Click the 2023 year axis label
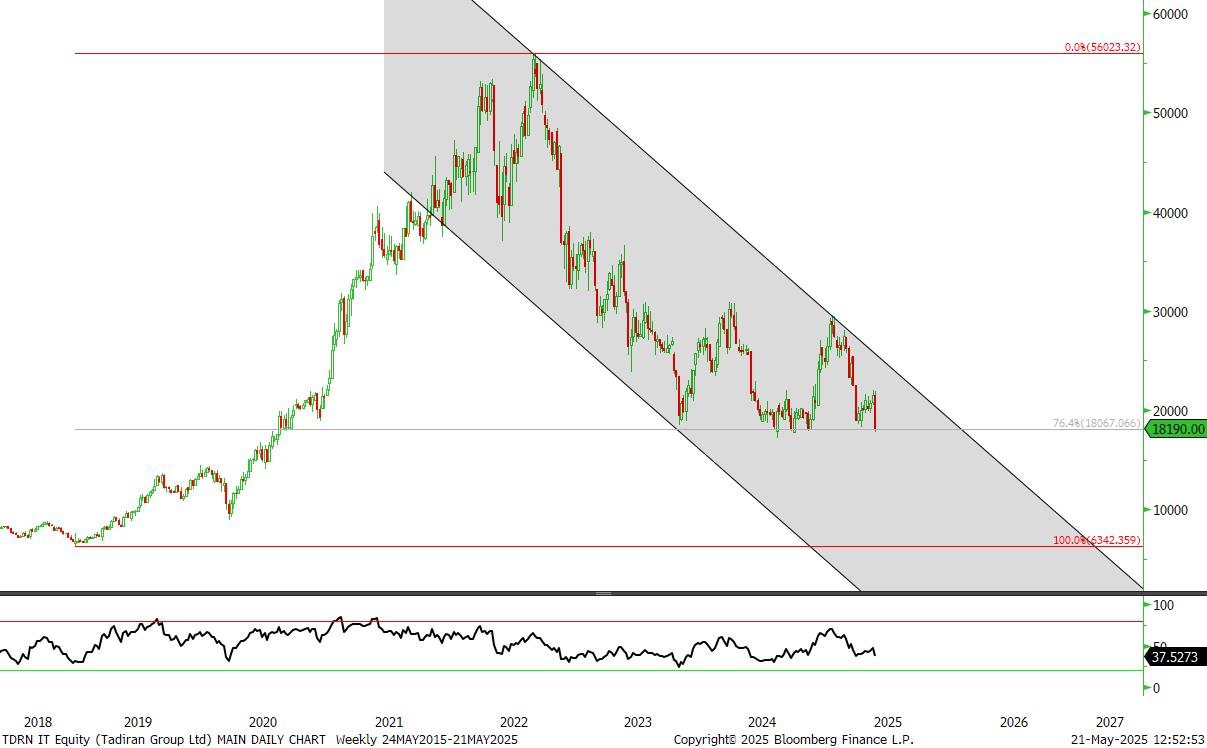 click(638, 721)
